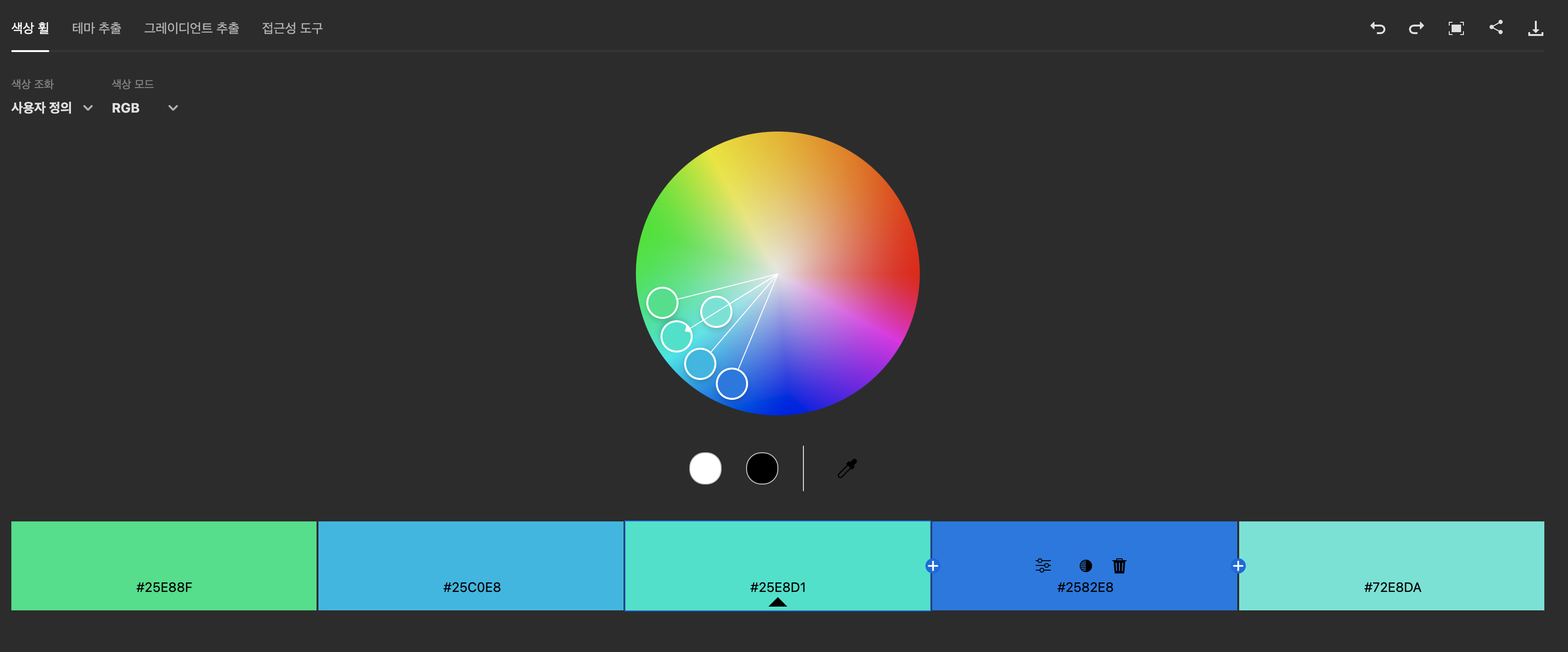1568x652 pixels.
Task: Switch to the 그레이디언트 추출 tab
Action: [x=191, y=28]
